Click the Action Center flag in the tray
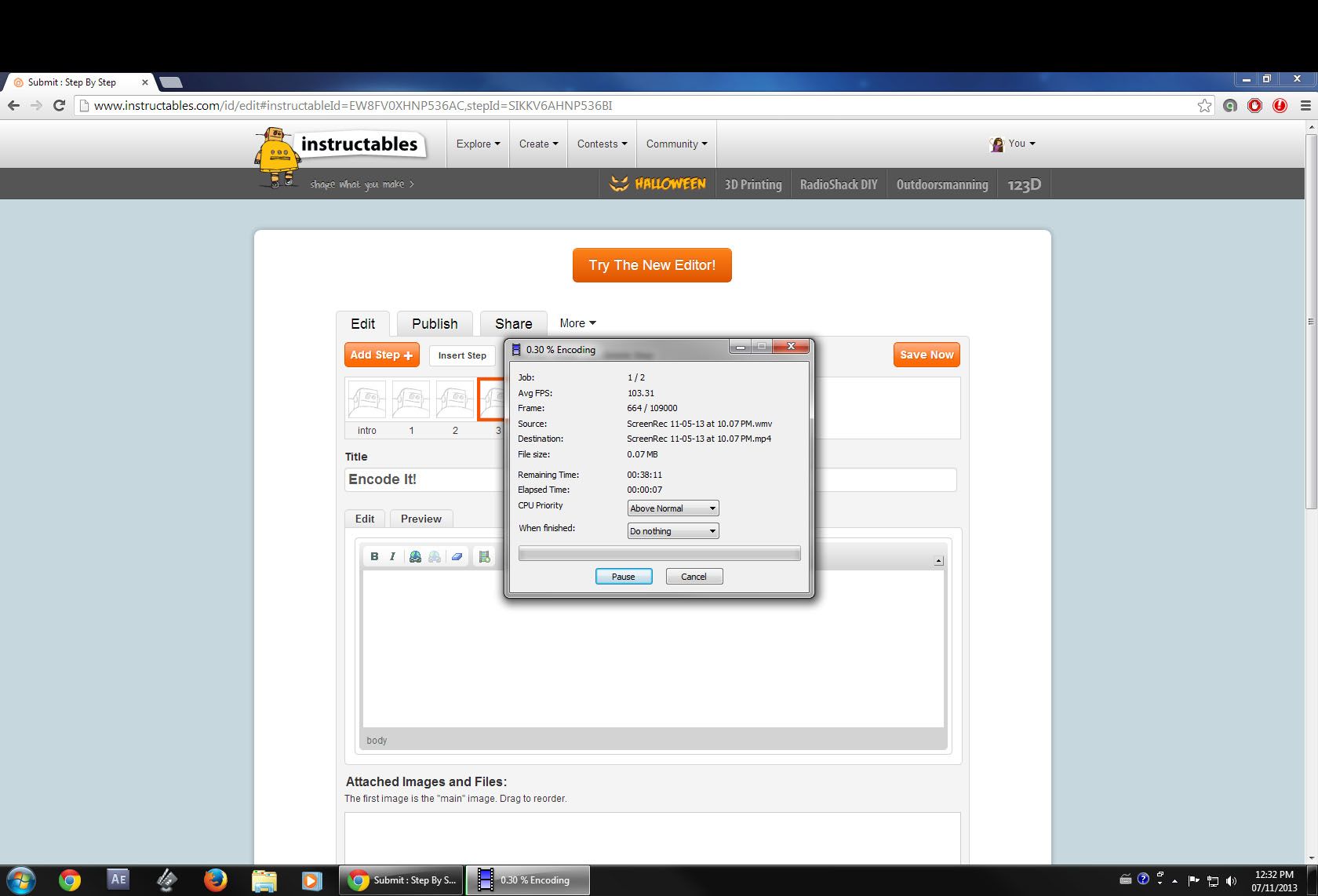The width and height of the screenshot is (1318, 896). 1193,880
